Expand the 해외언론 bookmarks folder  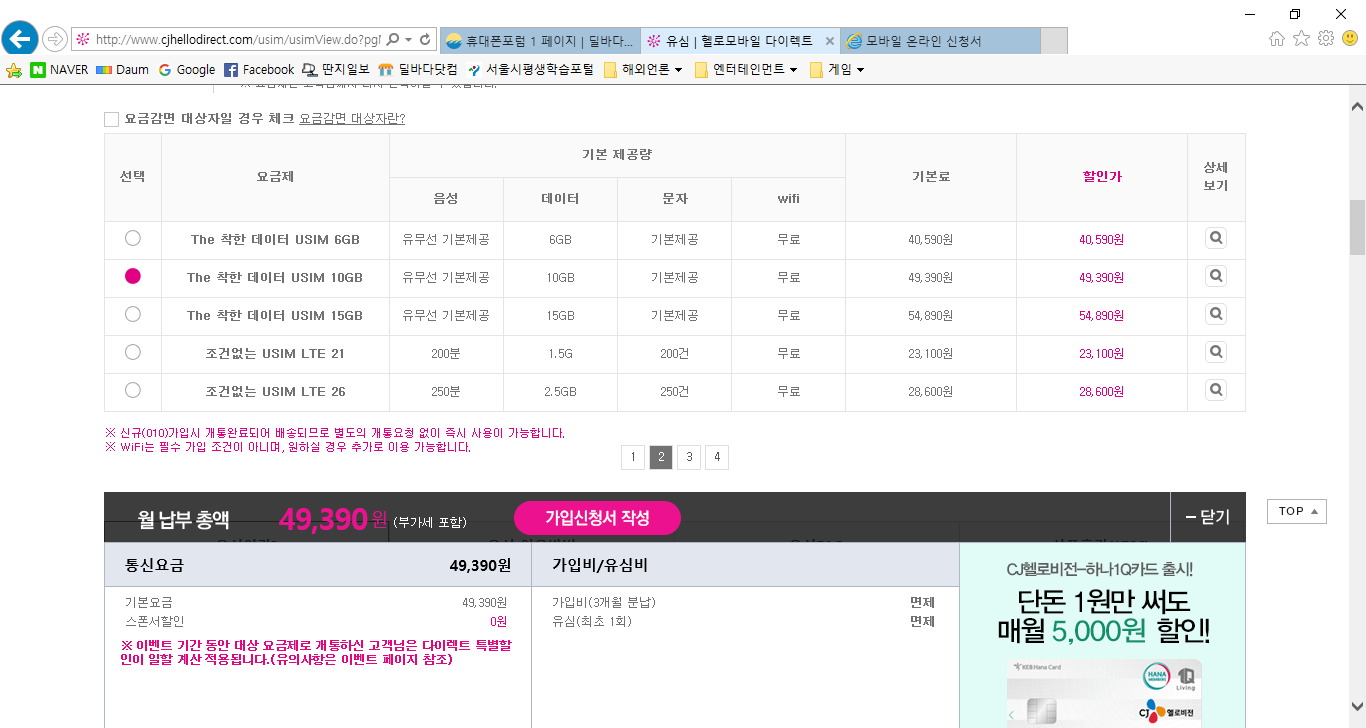click(x=642, y=70)
